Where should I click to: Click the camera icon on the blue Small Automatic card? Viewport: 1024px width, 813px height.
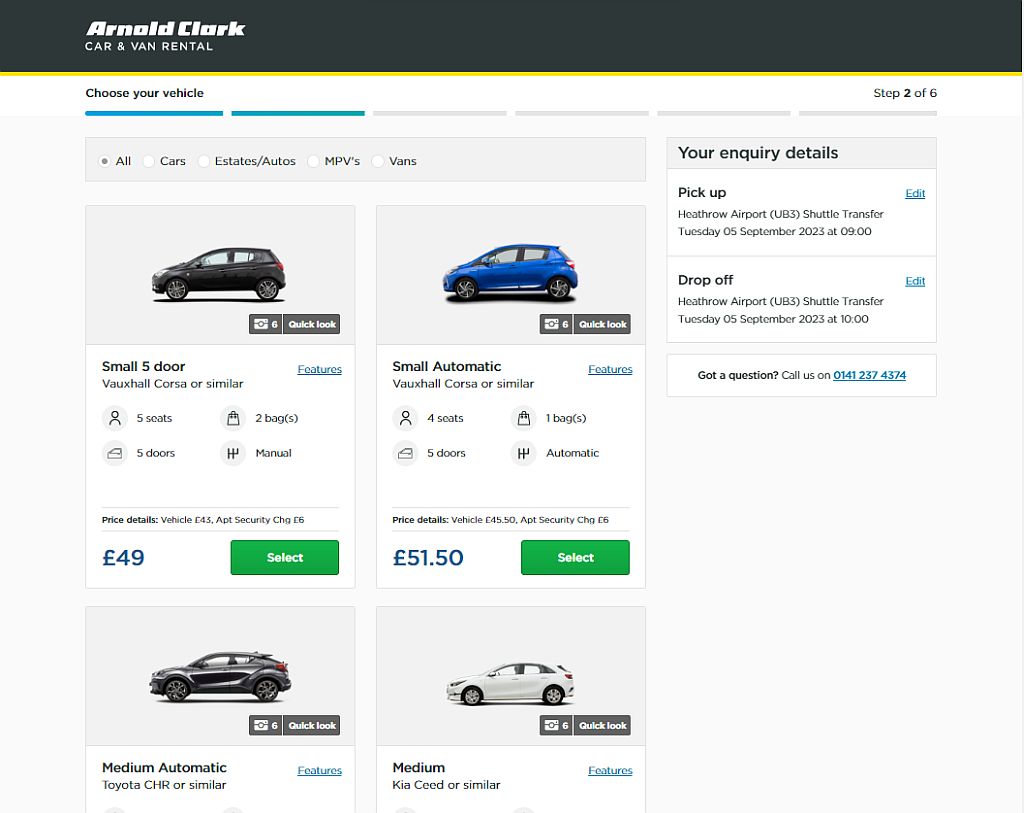coord(550,323)
